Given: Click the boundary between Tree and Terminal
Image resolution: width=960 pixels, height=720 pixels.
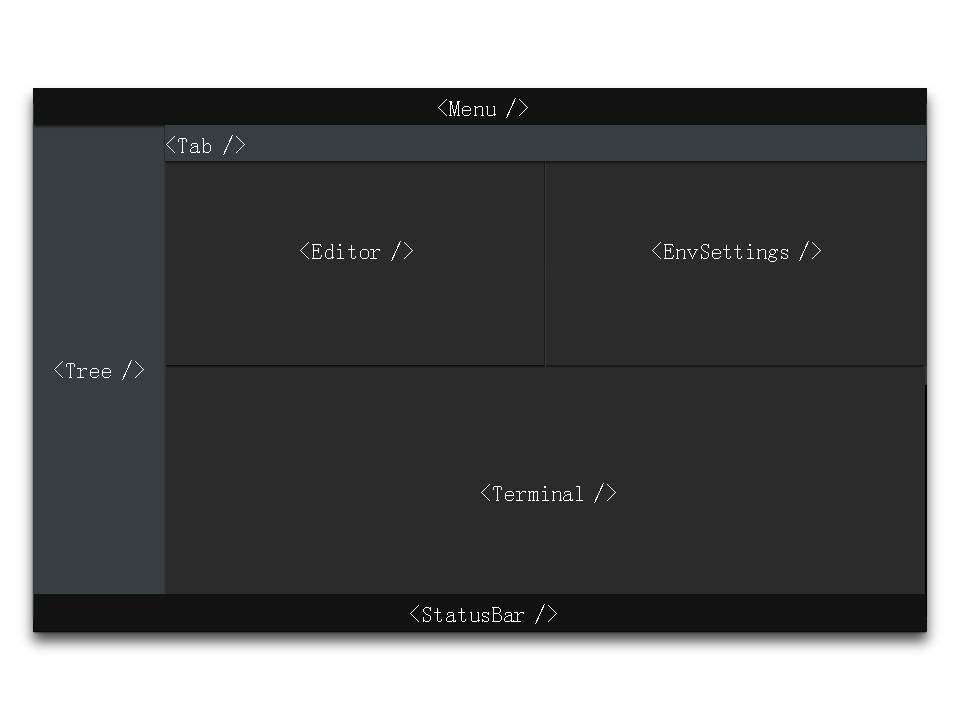Looking at the screenshot, I should point(165,480).
